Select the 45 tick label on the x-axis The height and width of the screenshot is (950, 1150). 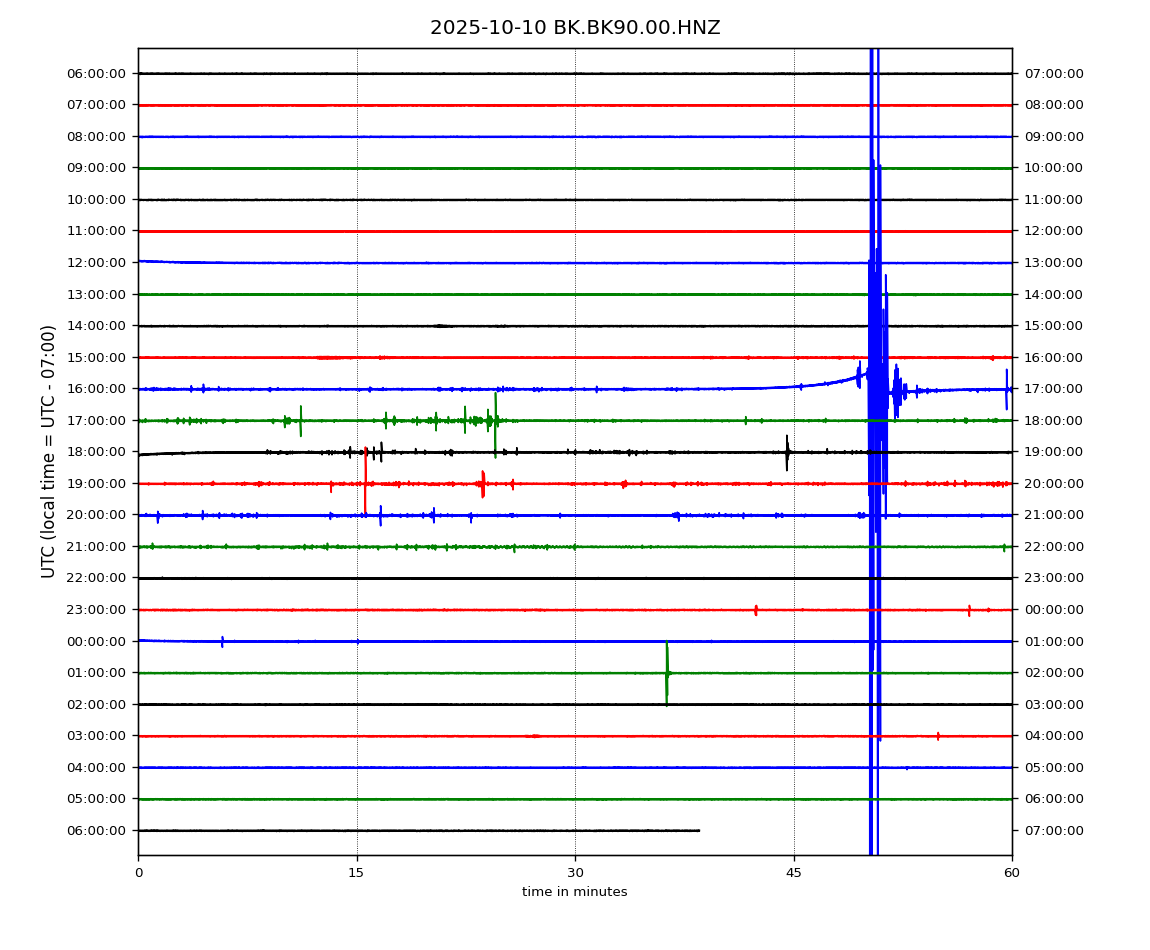tap(794, 873)
